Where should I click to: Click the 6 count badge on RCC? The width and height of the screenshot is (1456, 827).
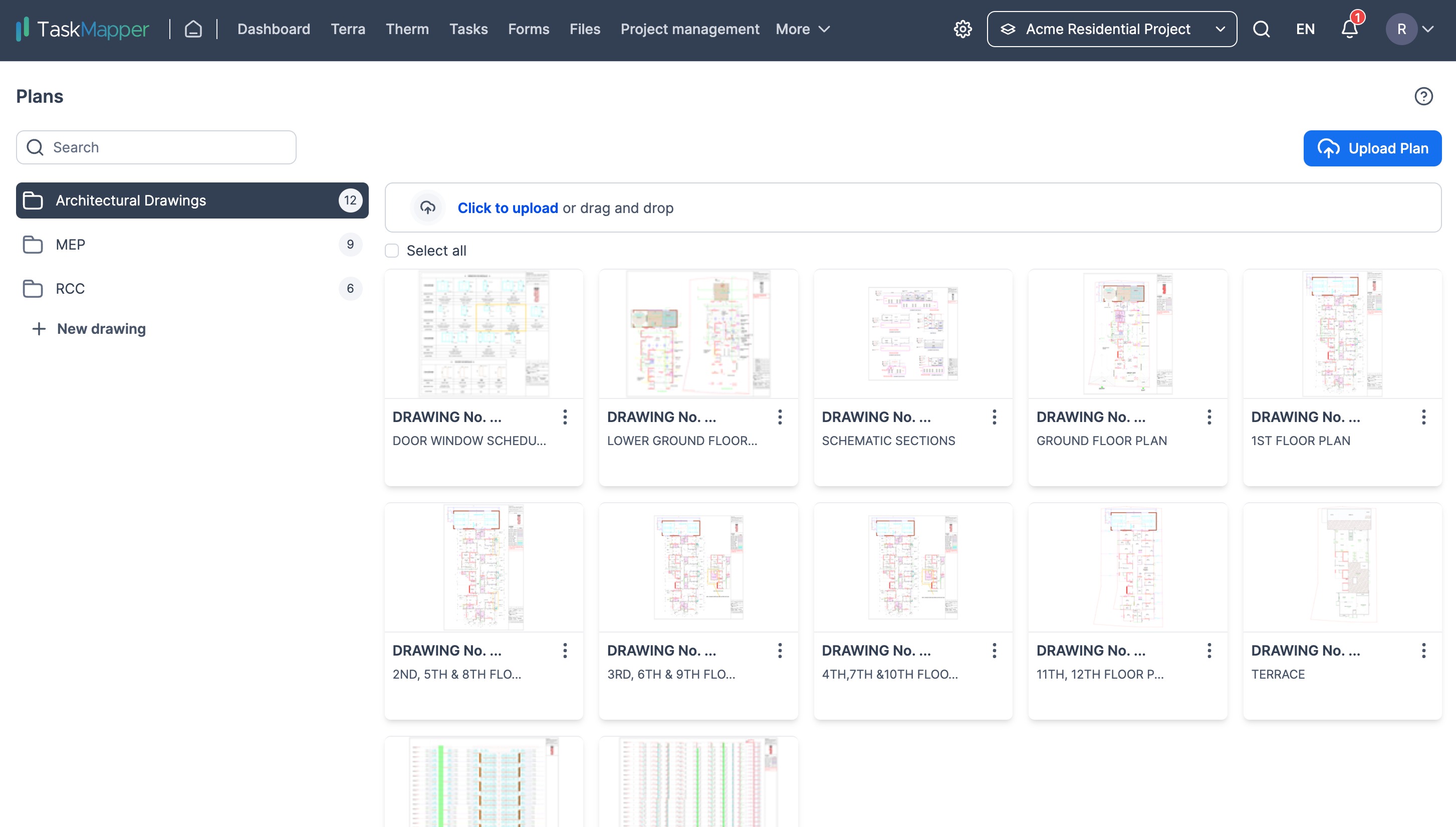click(x=350, y=289)
